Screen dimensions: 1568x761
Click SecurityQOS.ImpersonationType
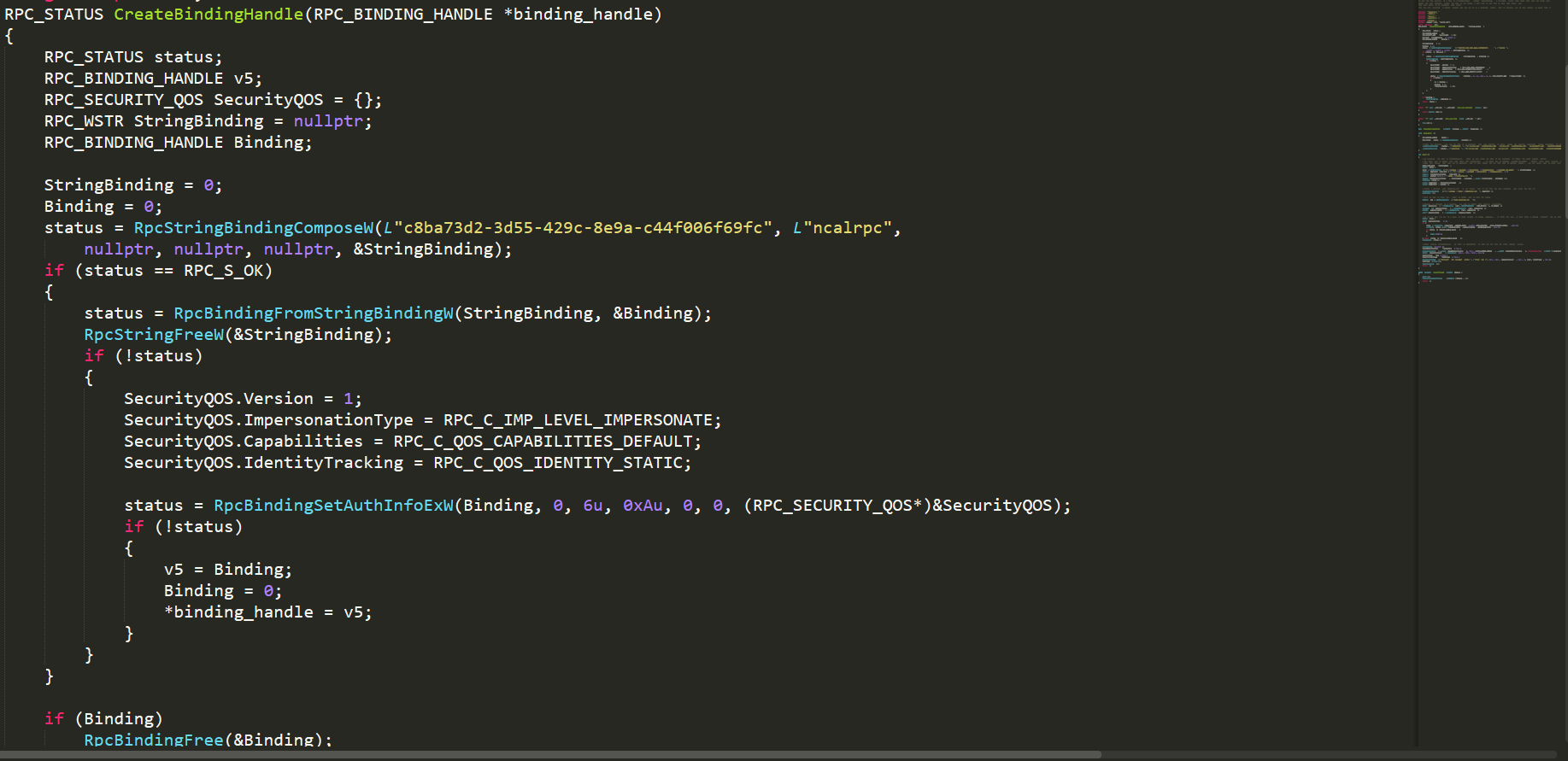pyautogui.click(x=268, y=420)
